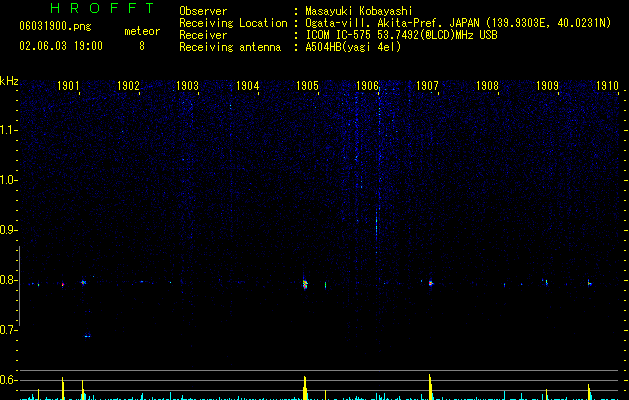Click the grey frequency range bar on left axis
Screen dimensions: 629x400
pos(19,286)
